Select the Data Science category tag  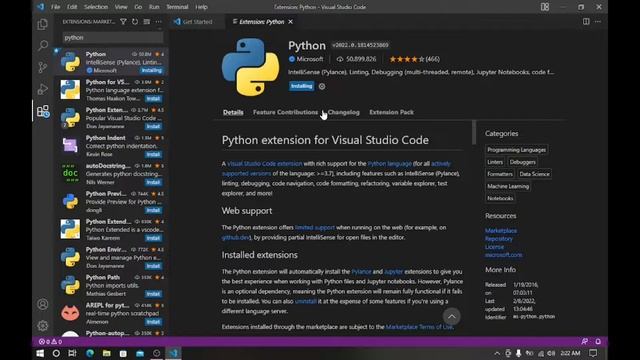pyautogui.click(x=534, y=174)
